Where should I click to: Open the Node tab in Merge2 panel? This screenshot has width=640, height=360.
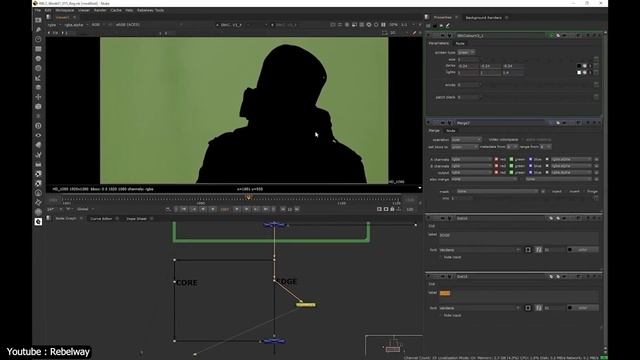pos(451,131)
